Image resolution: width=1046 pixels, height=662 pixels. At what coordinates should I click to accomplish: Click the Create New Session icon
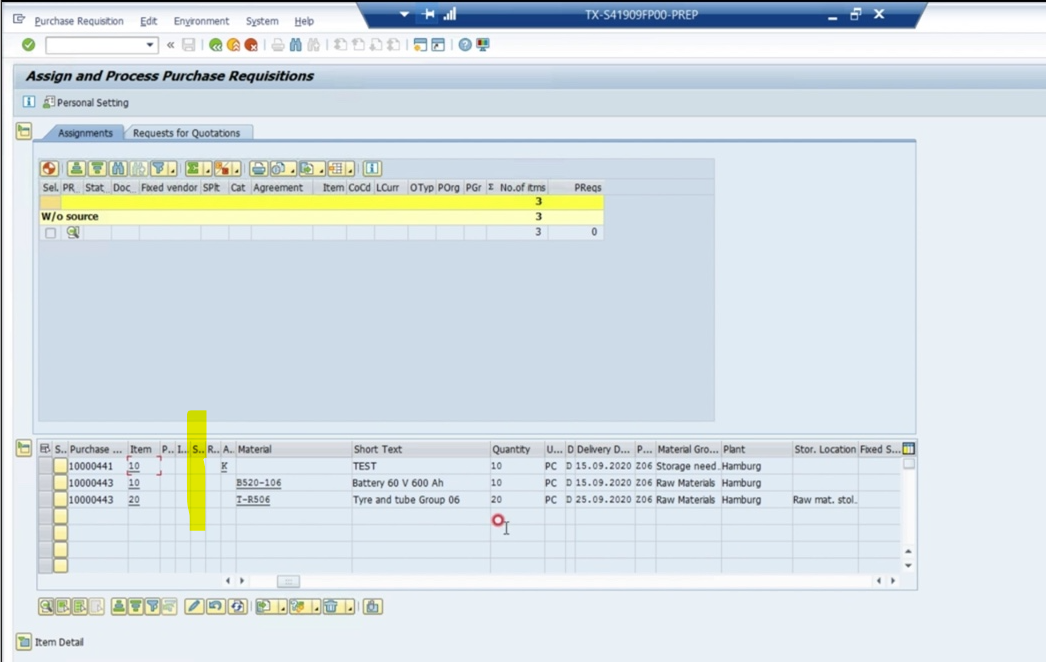click(420, 45)
